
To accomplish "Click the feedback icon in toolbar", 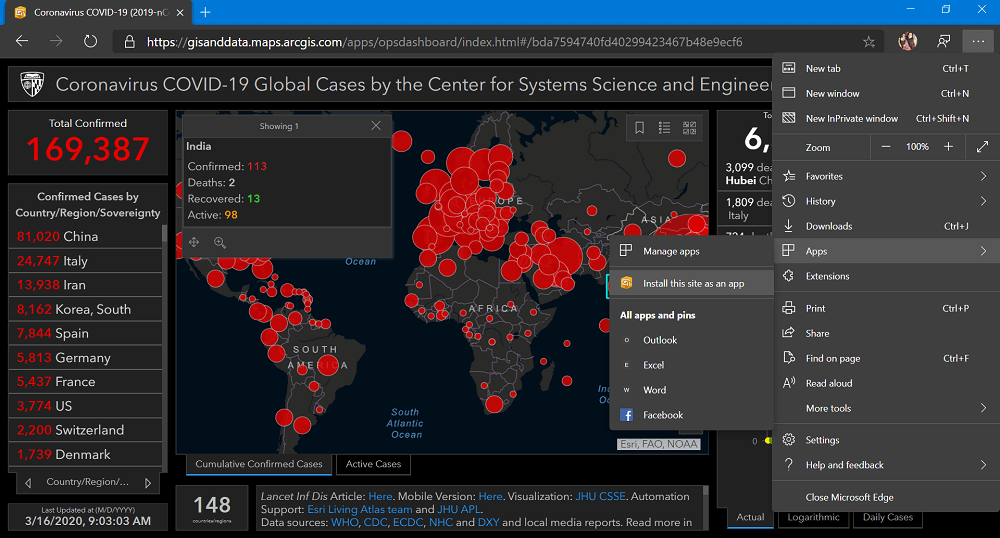I will click(x=943, y=41).
